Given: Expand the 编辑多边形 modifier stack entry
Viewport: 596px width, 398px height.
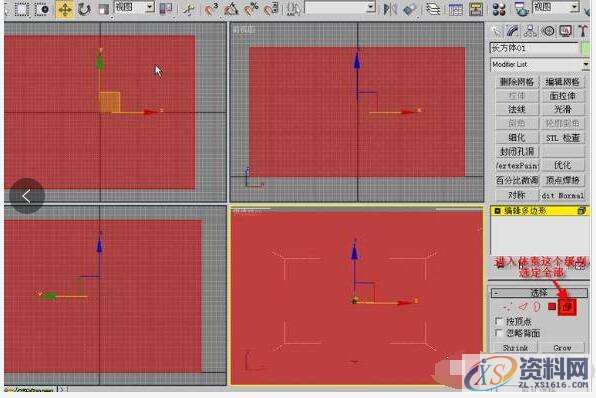Looking at the screenshot, I should pyautogui.click(x=497, y=211).
